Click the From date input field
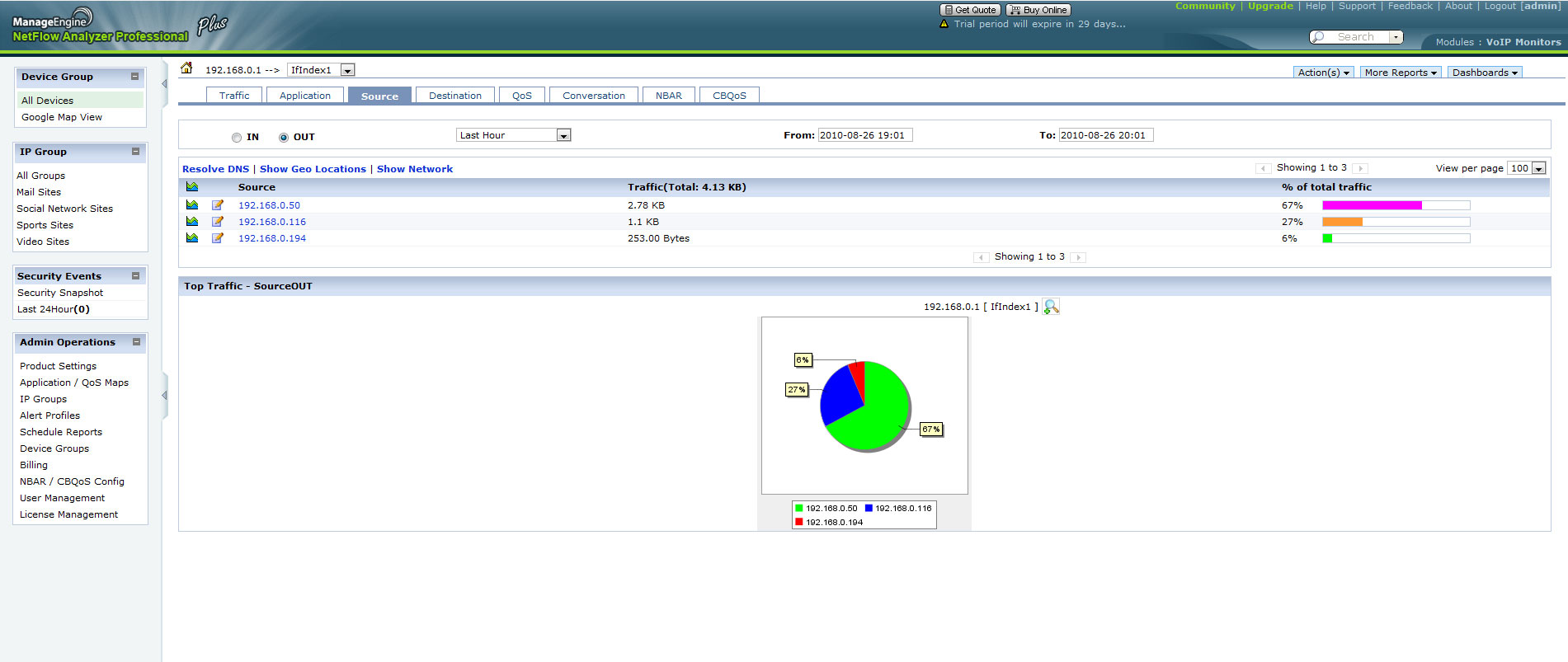The width and height of the screenshot is (1568, 662). [864, 135]
